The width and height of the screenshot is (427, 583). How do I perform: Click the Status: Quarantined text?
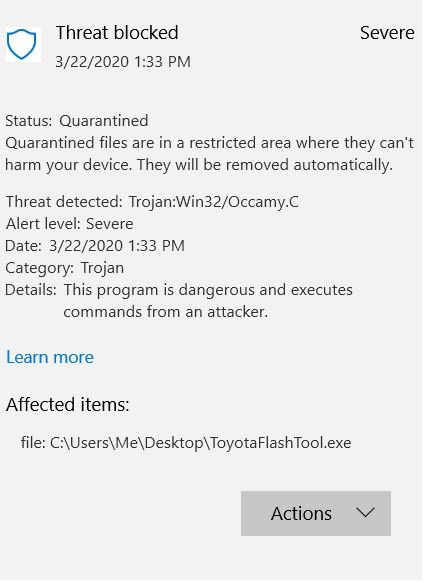click(x=77, y=122)
